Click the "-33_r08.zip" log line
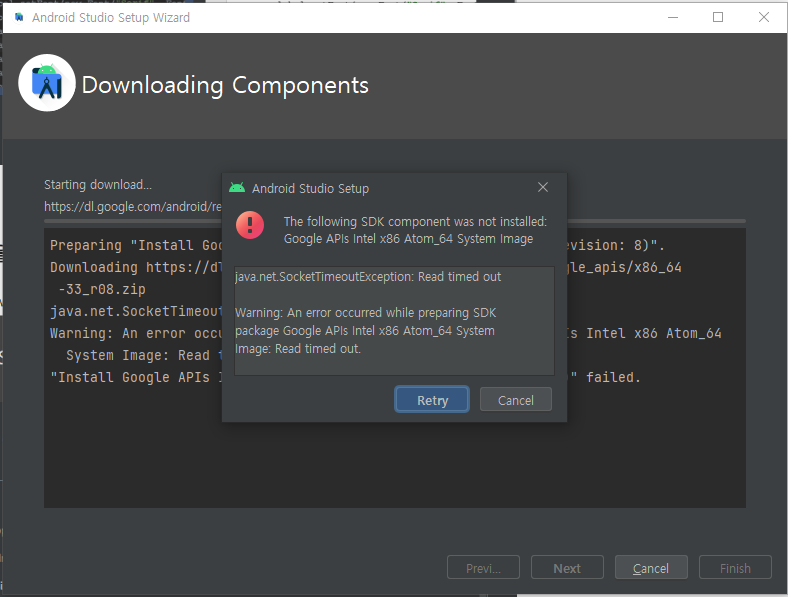 click(102, 289)
